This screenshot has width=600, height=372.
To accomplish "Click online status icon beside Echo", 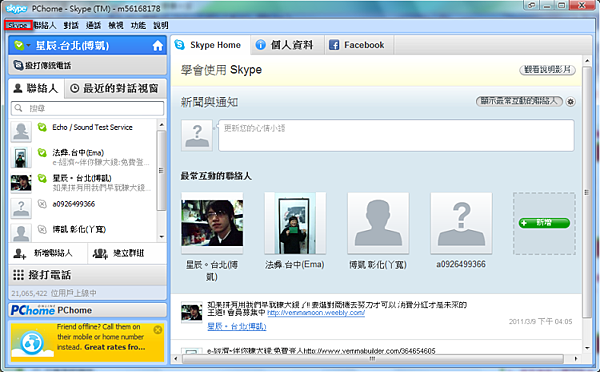I will 42,127.
